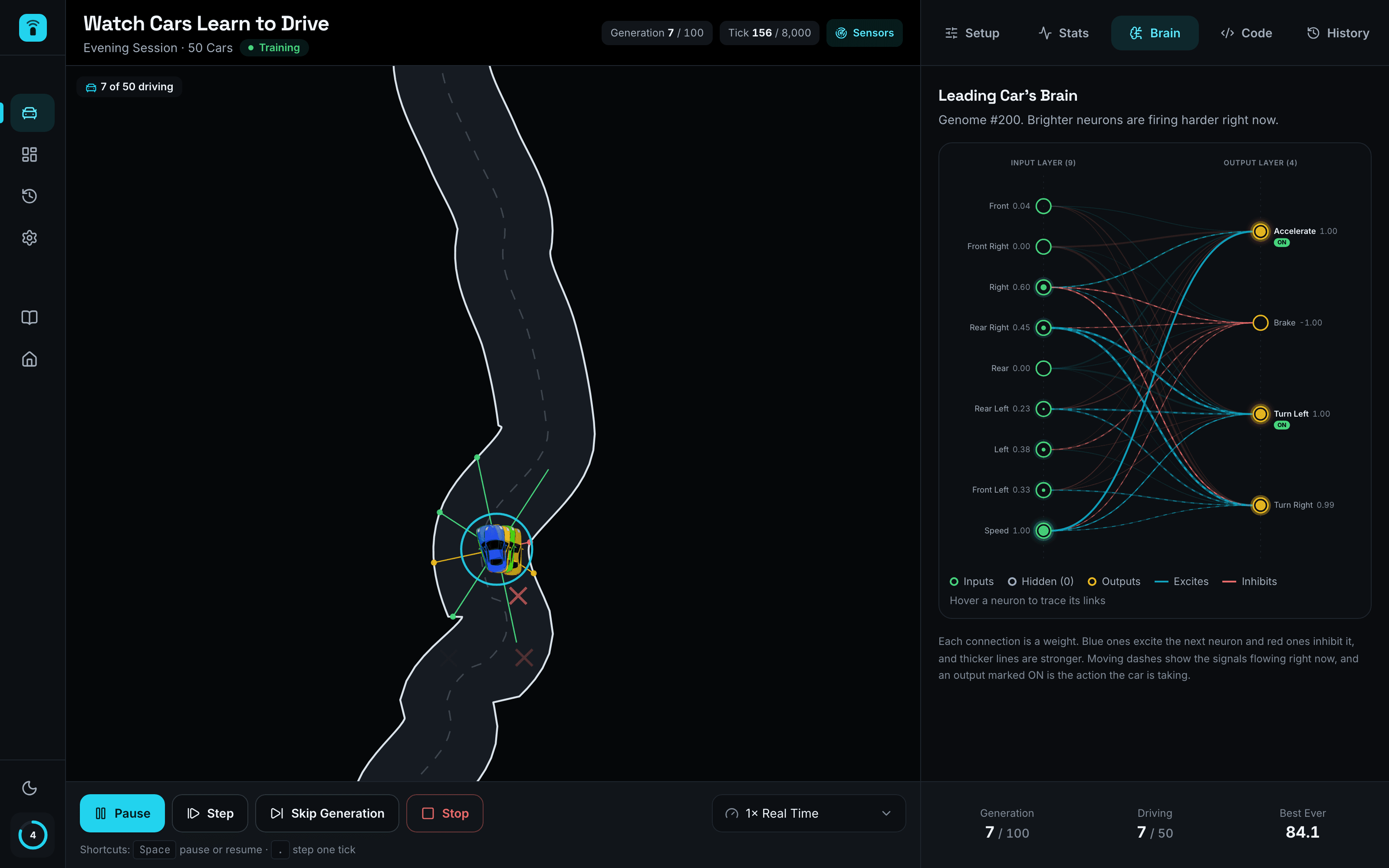Switch to the Setup tab
Screen dimensions: 1389x868
click(972, 33)
